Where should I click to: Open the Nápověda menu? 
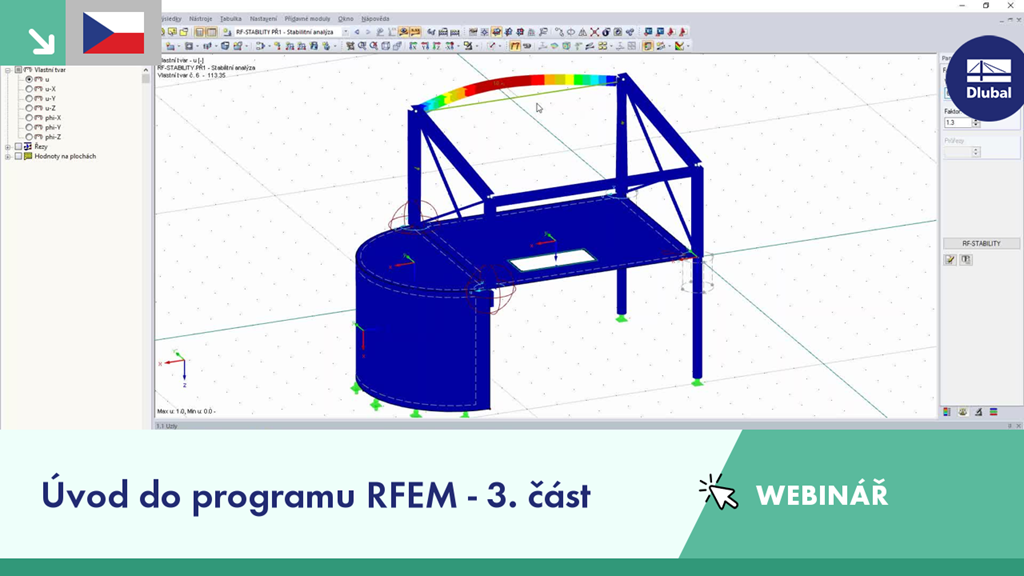(x=376, y=19)
